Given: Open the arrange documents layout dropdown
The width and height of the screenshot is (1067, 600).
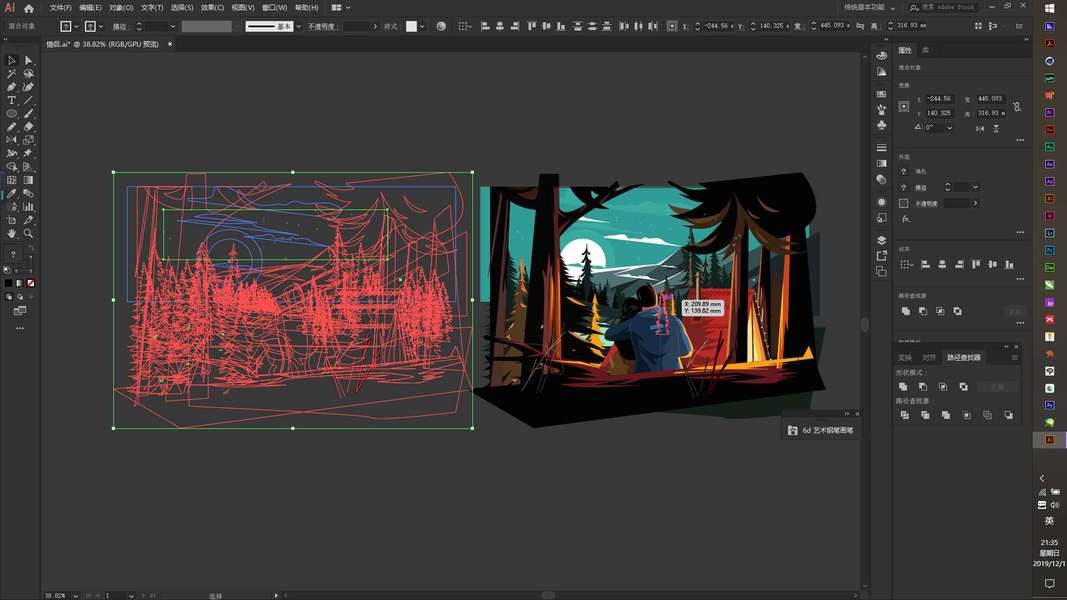Looking at the screenshot, I should click(x=341, y=7).
